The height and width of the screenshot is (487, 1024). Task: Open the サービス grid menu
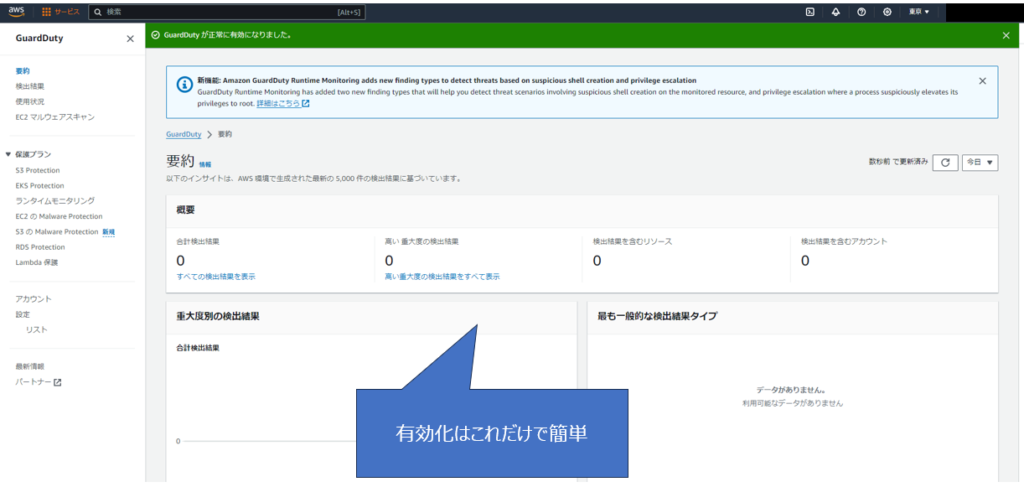click(61, 12)
